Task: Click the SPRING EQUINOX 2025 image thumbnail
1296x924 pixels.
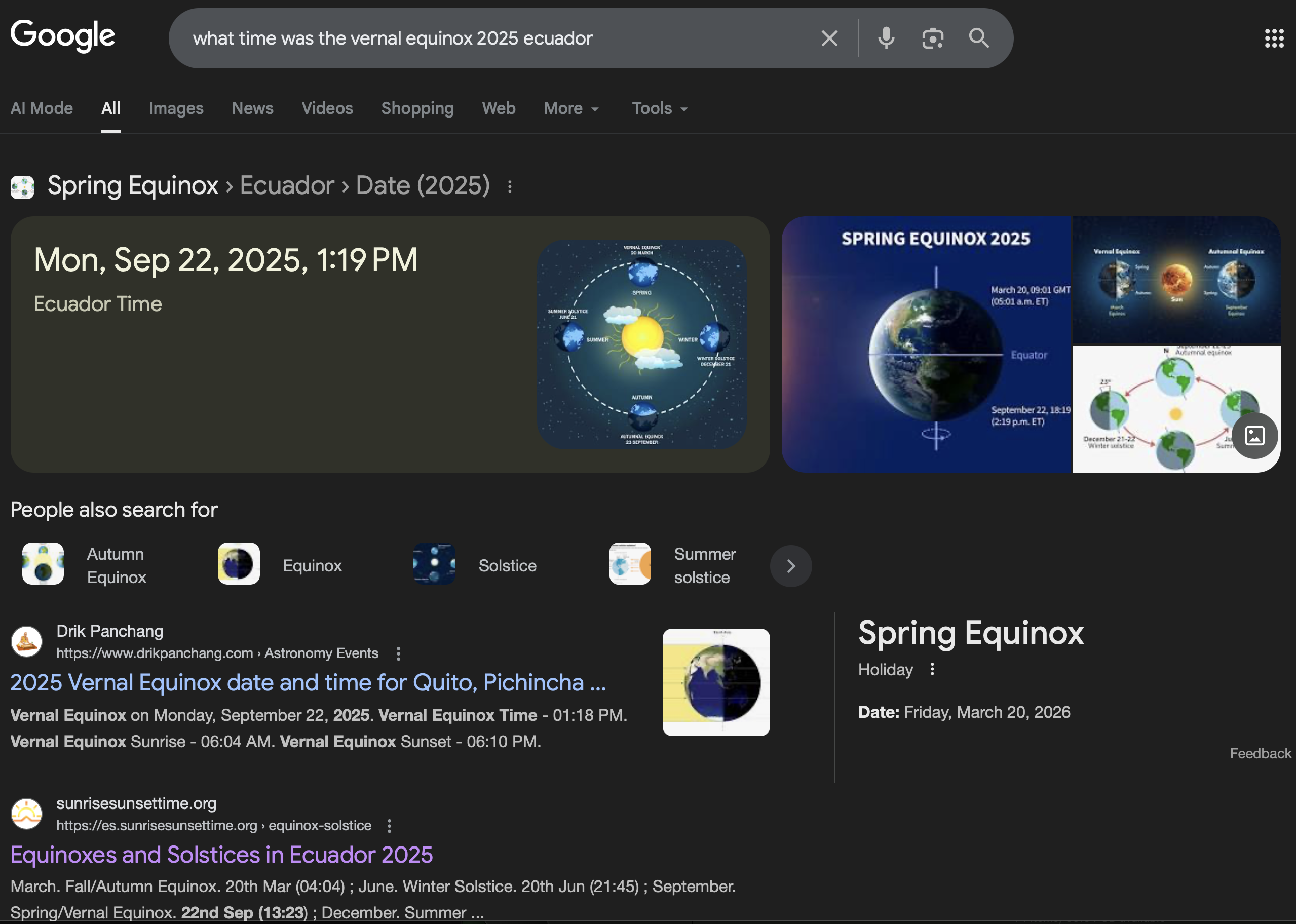Action: [x=927, y=344]
